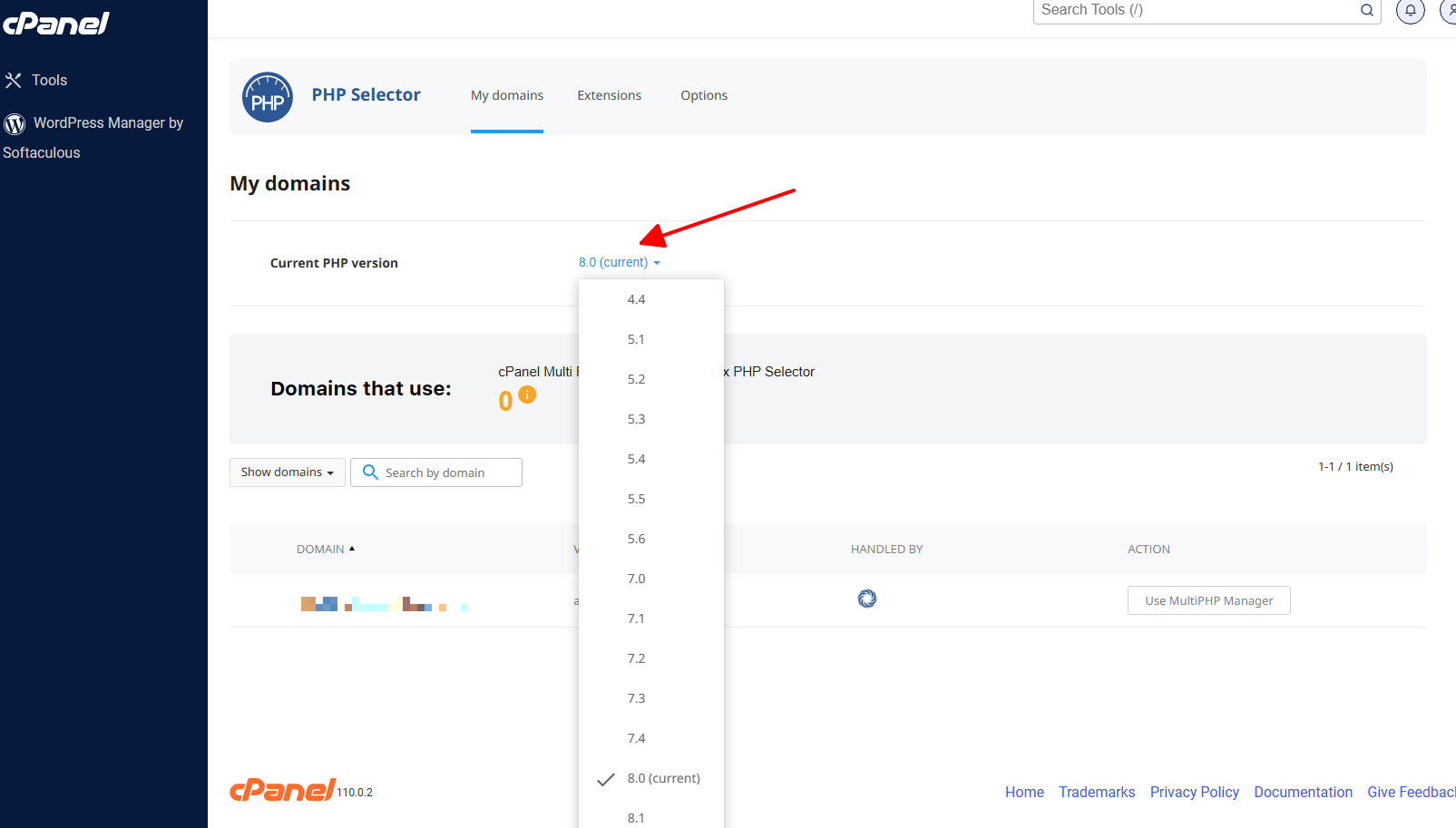Viewport: 1456px width, 828px height.
Task: Click the 110.0.2 version number
Action: coord(355,793)
